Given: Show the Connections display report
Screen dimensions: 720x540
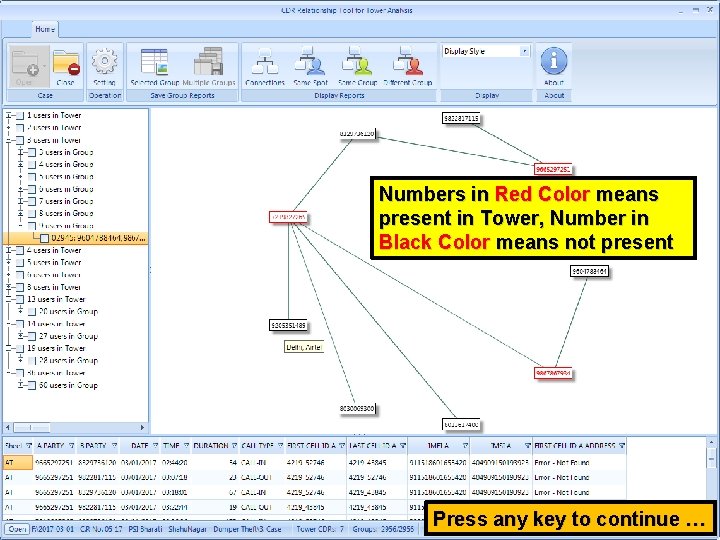Looking at the screenshot, I should click(x=265, y=66).
